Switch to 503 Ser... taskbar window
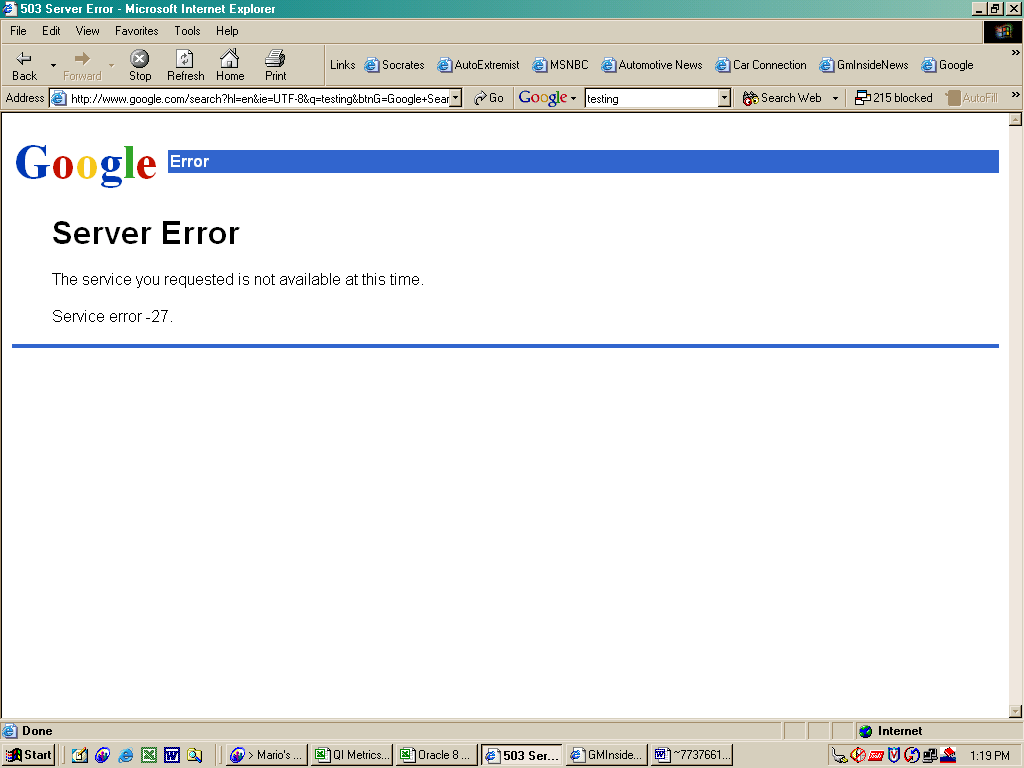 [x=521, y=755]
